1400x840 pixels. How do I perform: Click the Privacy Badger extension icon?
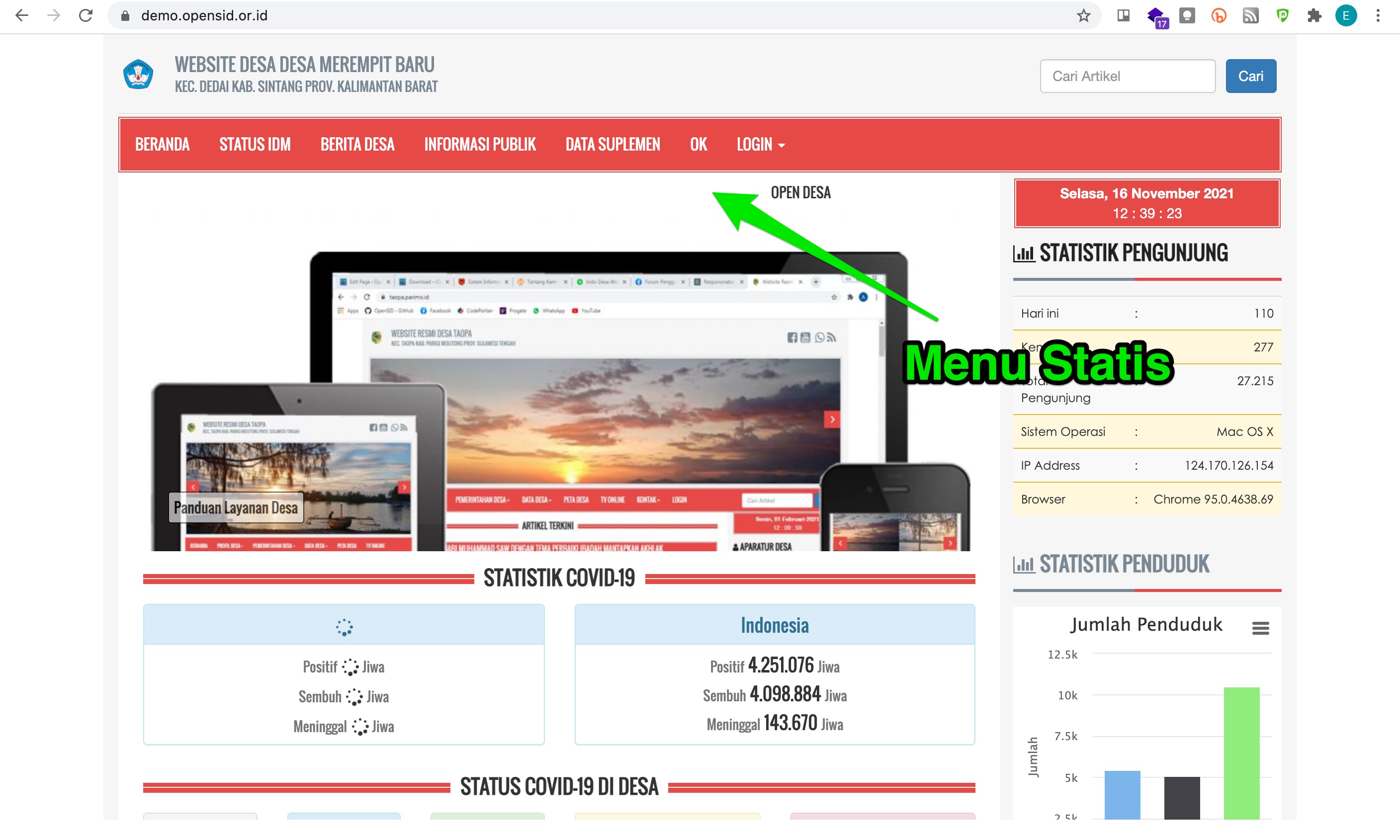1283,15
